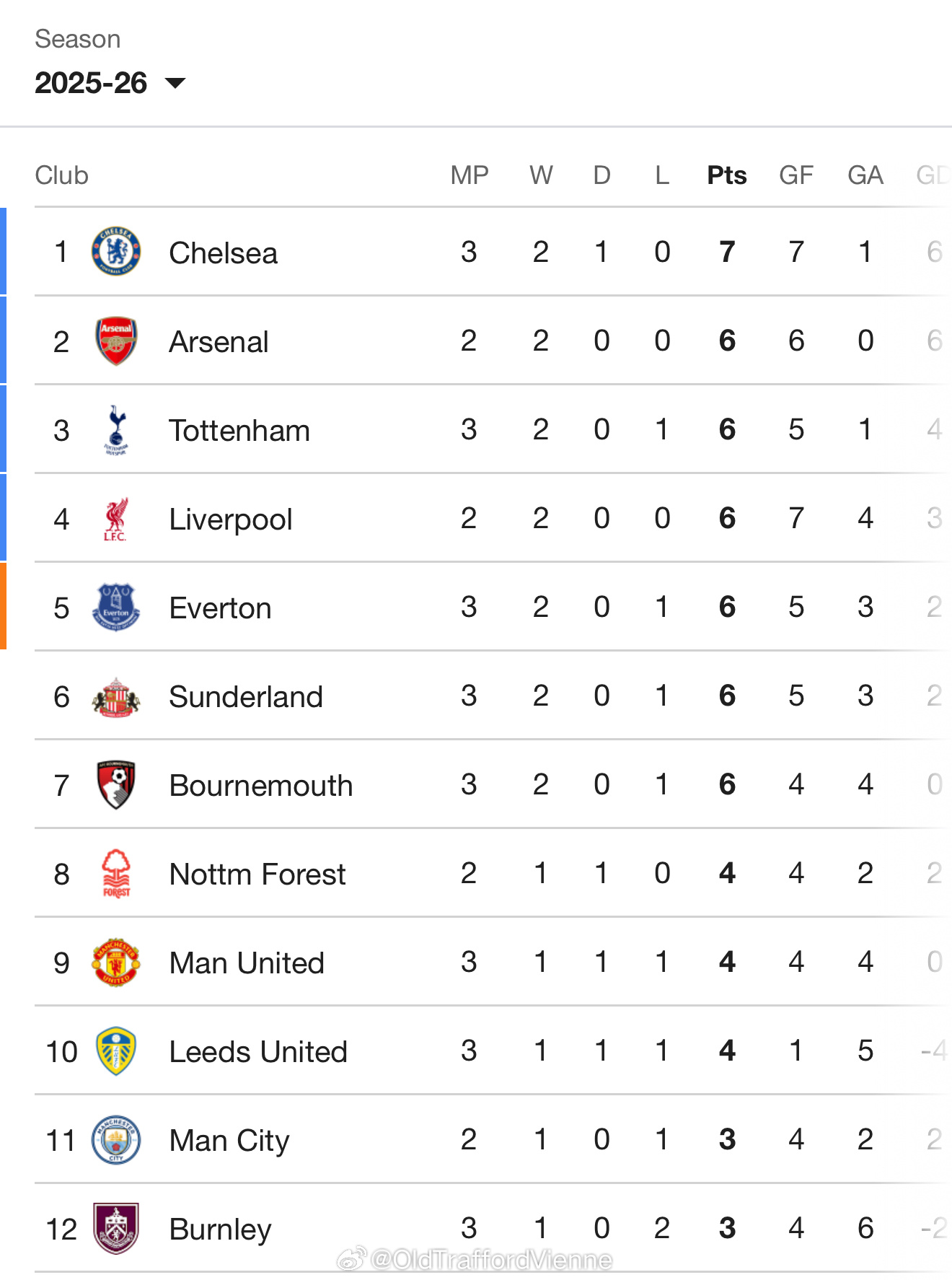The height and width of the screenshot is (1280, 952).
Task: Click the Man United crest
Action: (116, 962)
